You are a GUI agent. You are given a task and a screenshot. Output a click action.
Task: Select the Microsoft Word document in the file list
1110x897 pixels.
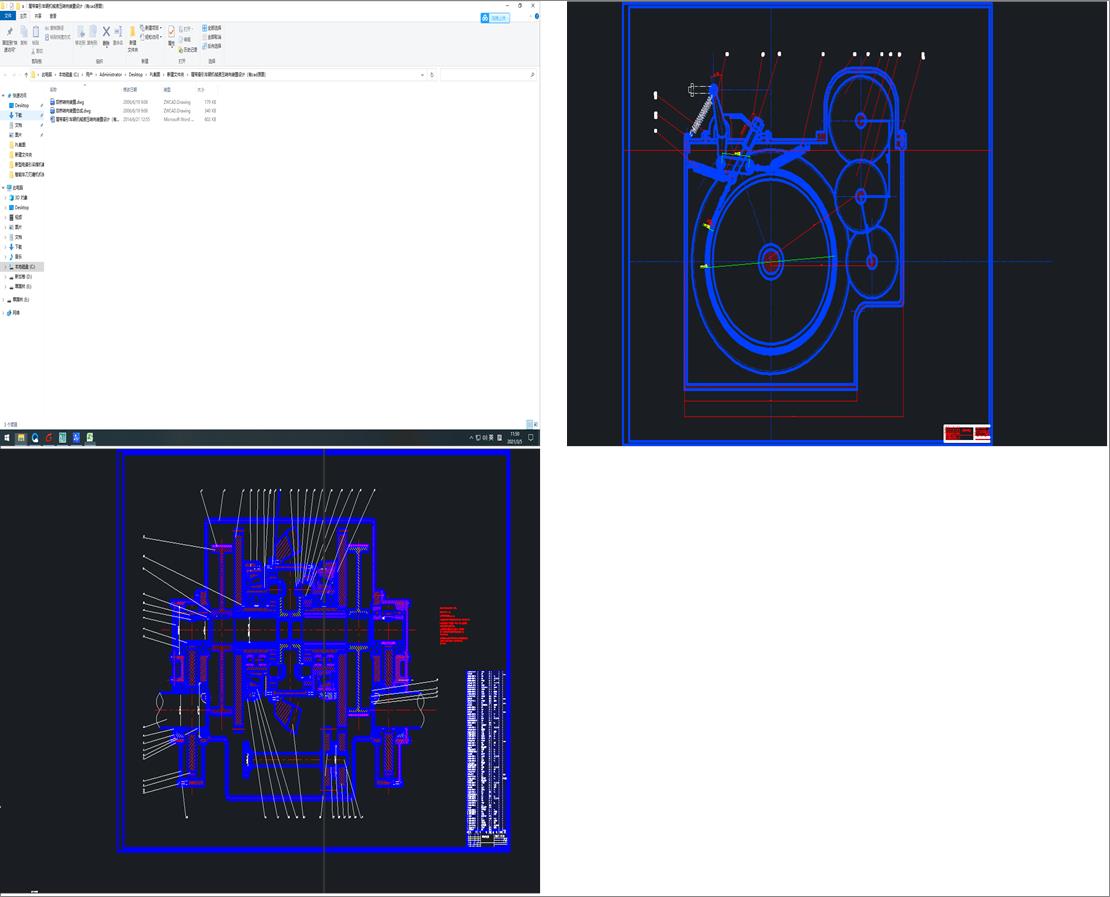[86, 119]
